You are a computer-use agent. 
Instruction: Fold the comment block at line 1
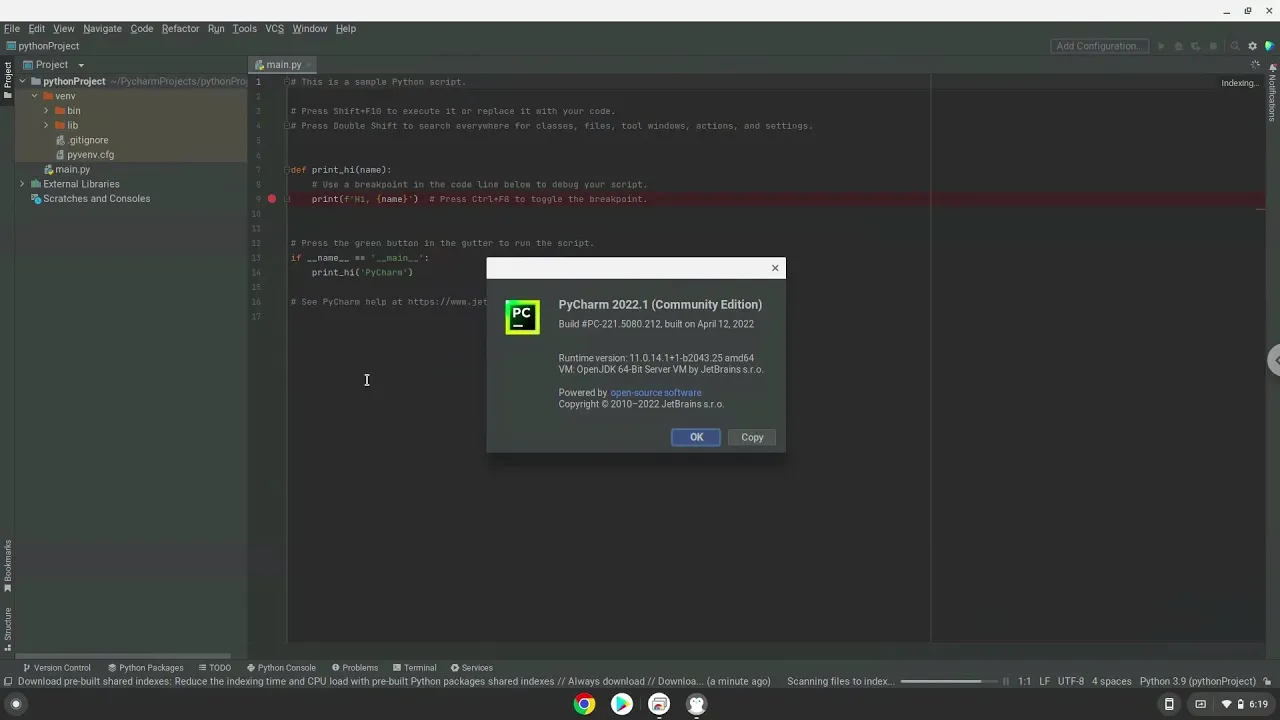pos(287,82)
